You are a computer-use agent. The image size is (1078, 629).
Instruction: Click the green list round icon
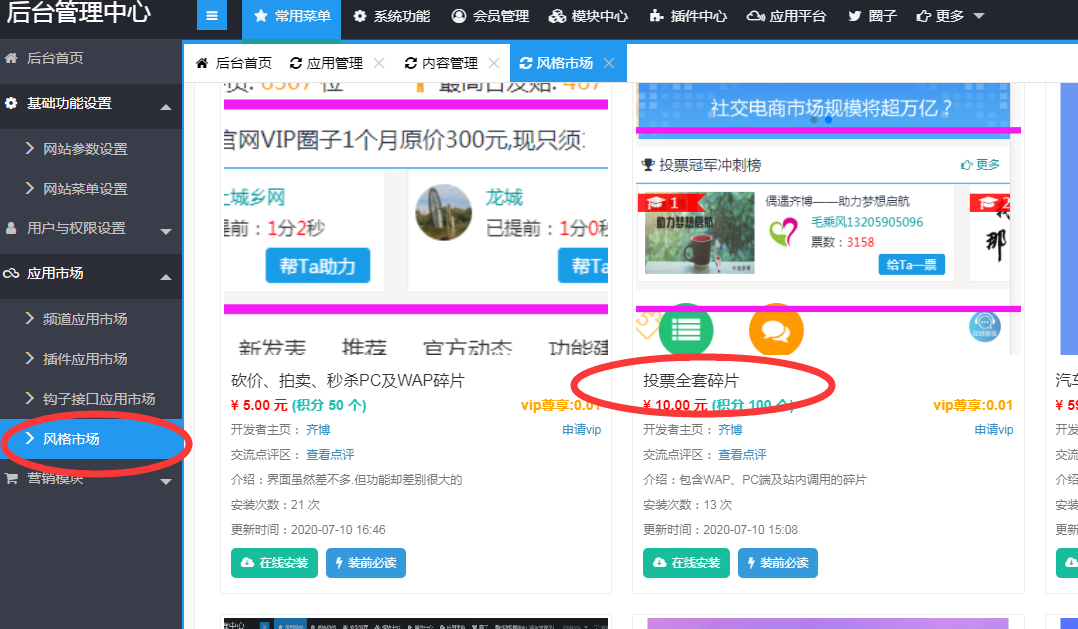point(686,329)
